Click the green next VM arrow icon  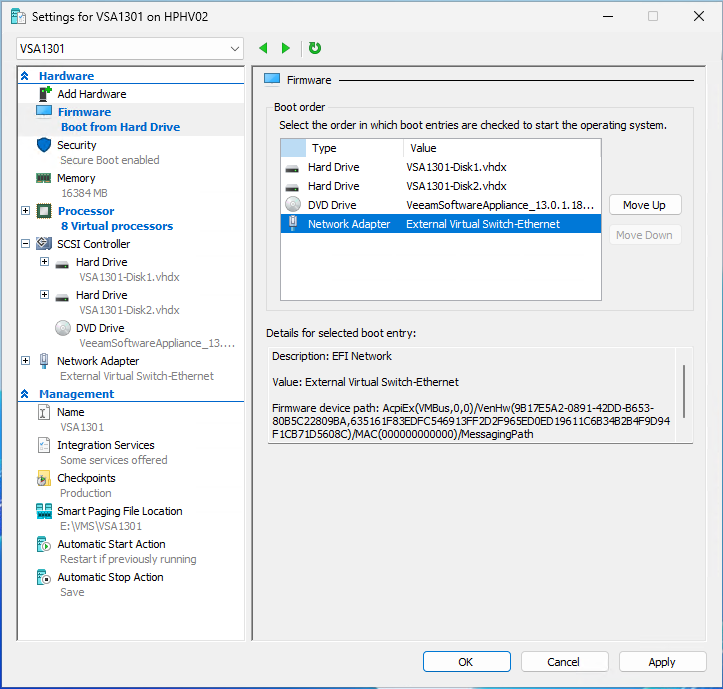[286, 48]
